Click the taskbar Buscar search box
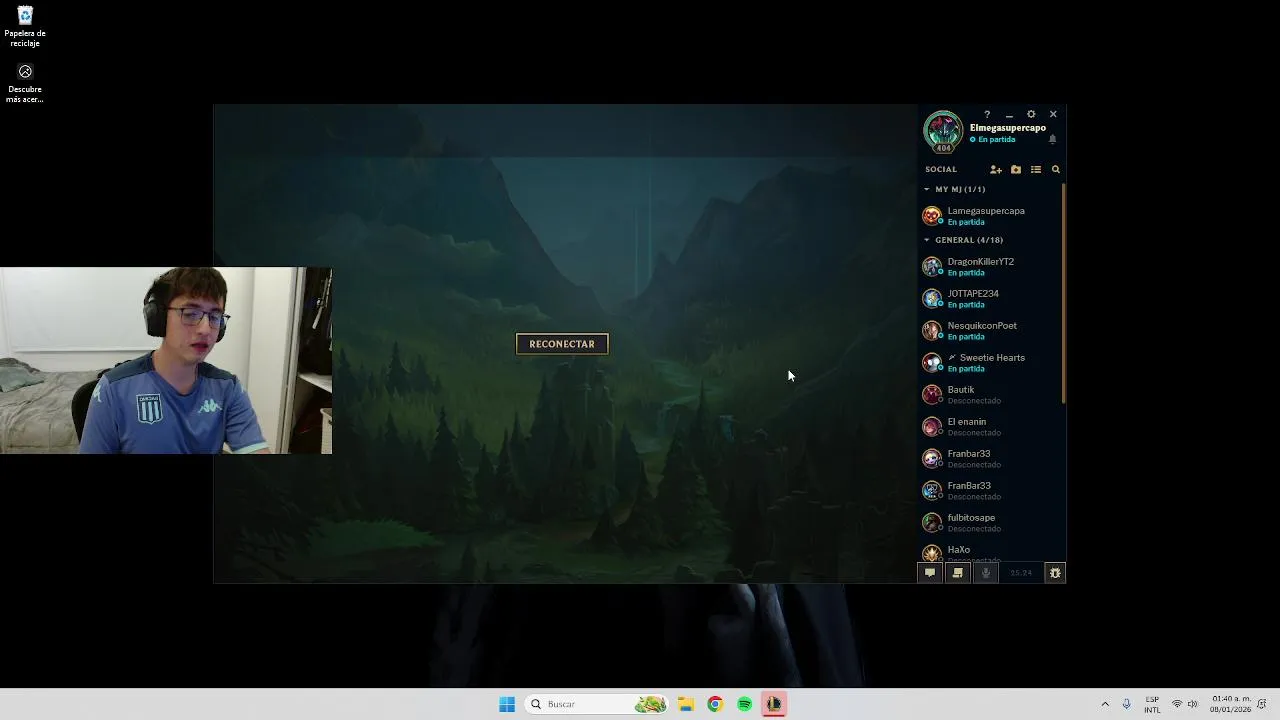Screen dimensions: 1280x720 (x=596, y=704)
